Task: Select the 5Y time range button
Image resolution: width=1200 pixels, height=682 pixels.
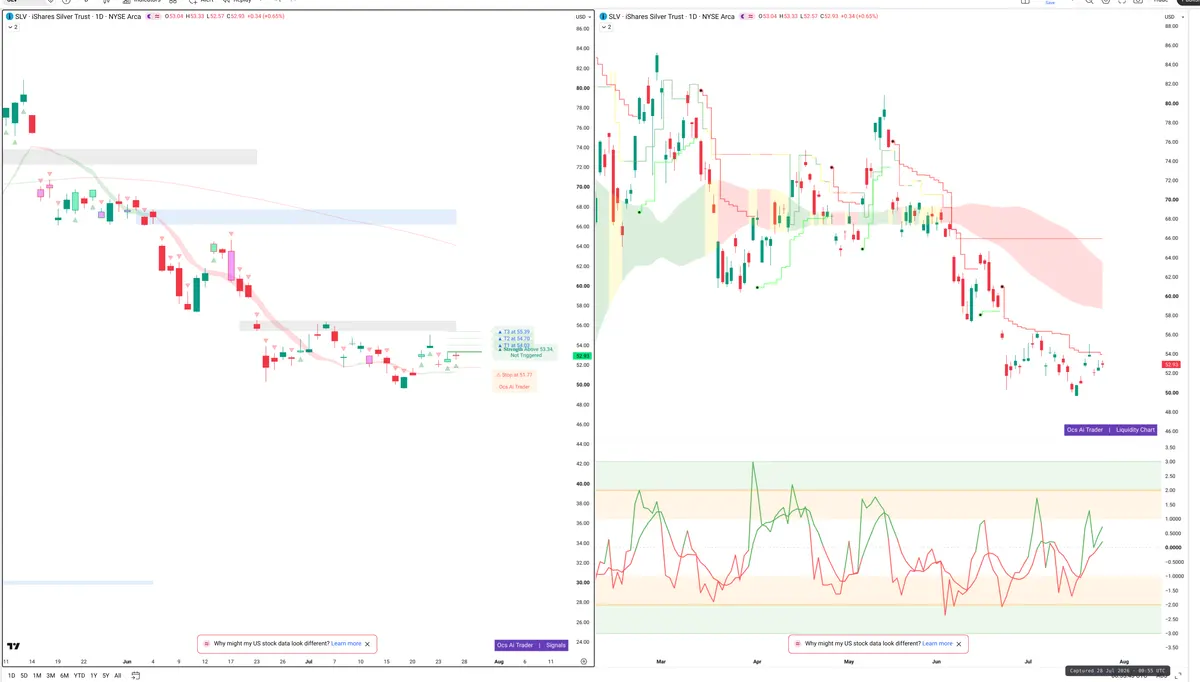Action: coord(106,676)
